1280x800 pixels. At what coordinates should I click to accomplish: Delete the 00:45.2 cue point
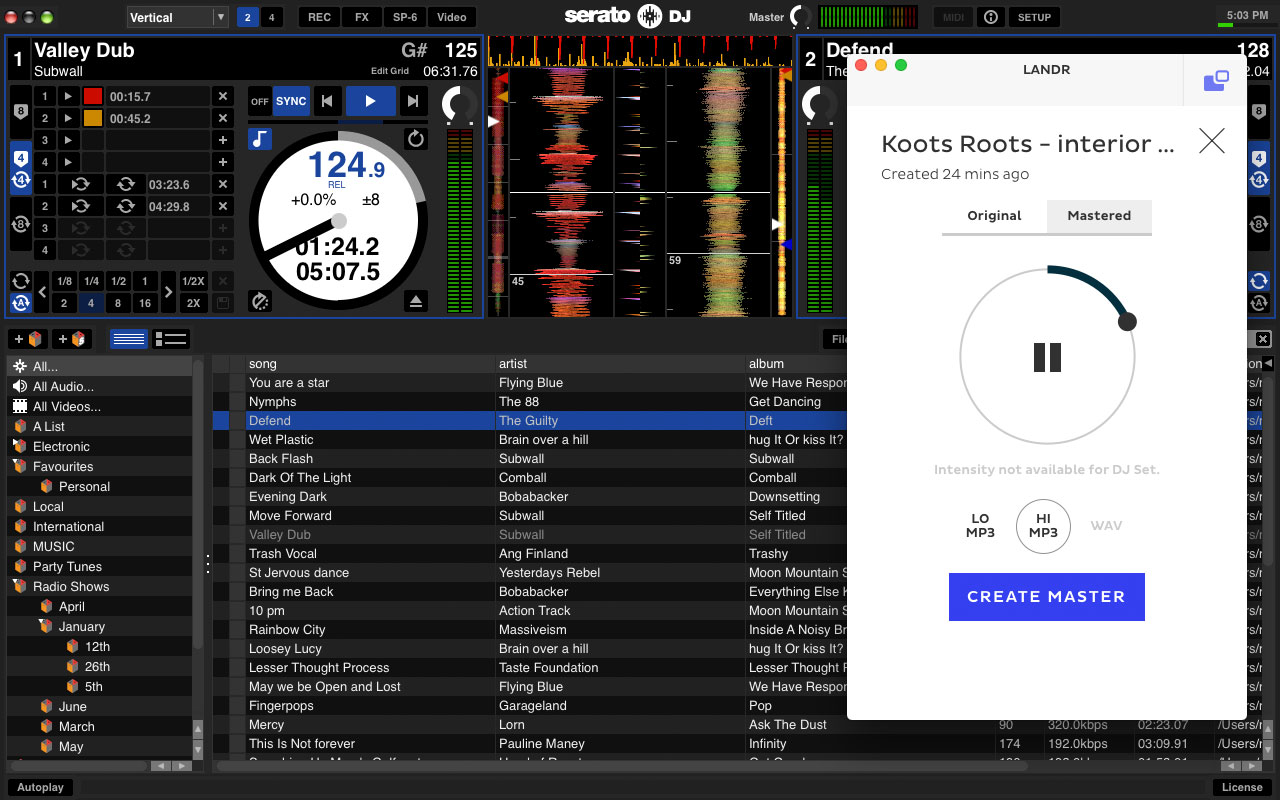pos(223,119)
